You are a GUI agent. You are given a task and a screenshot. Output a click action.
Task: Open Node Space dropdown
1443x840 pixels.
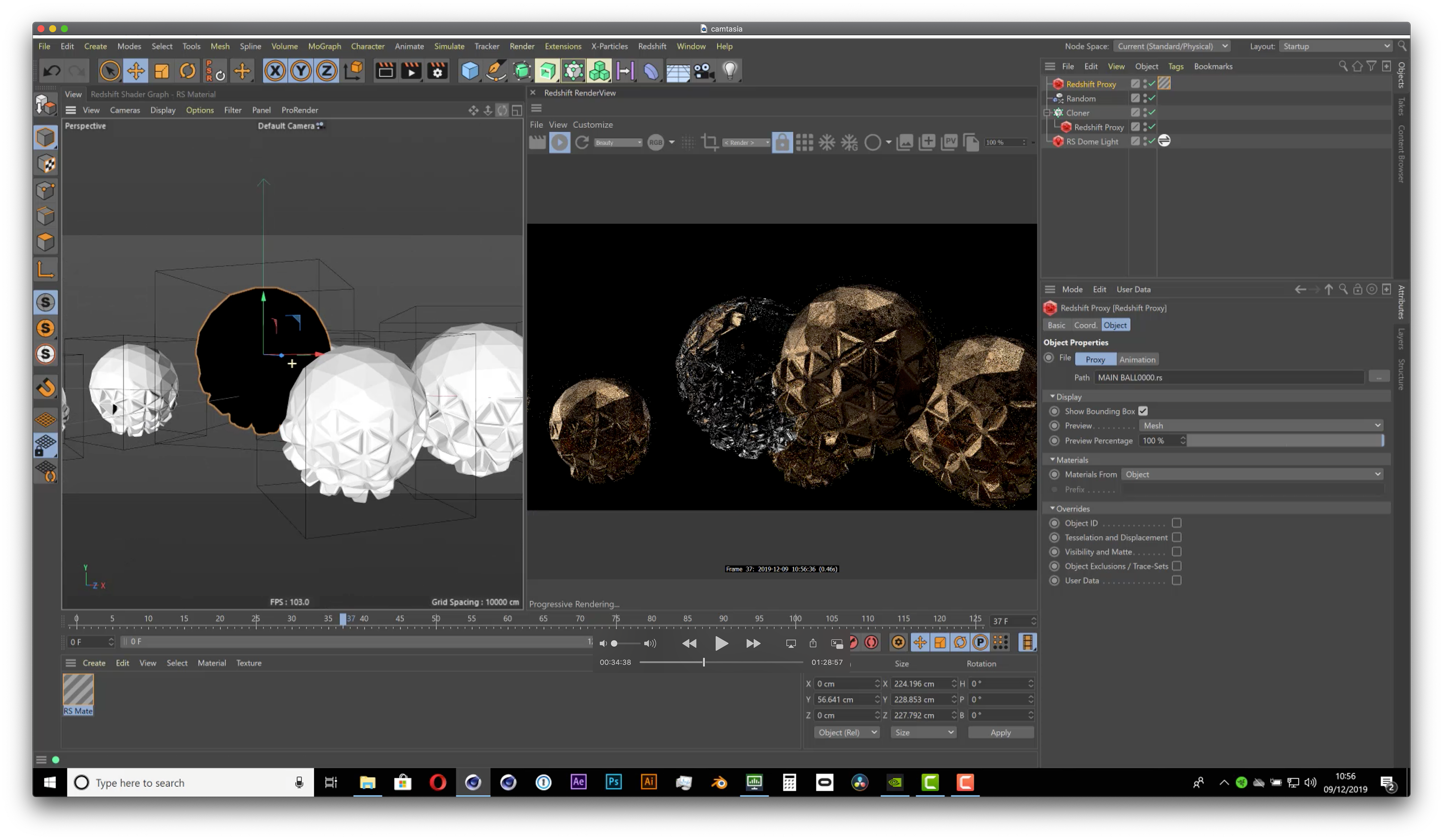[1172, 46]
